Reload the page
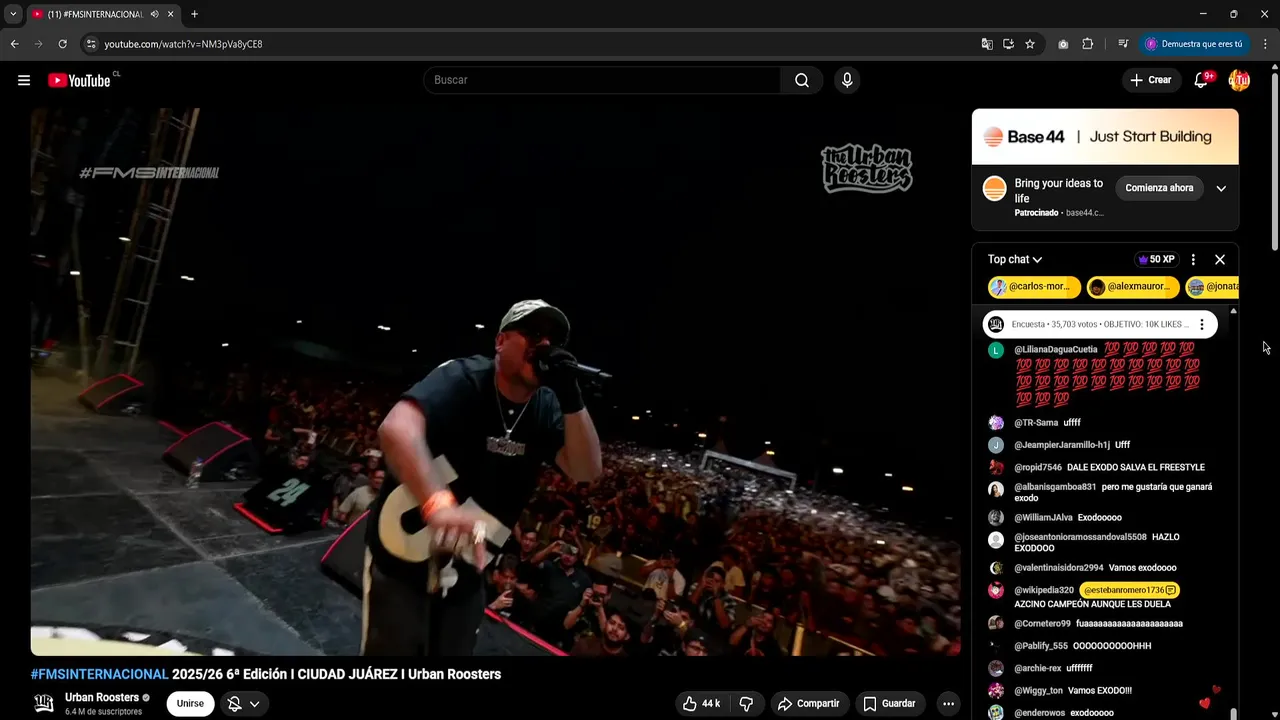 [62, 44]
